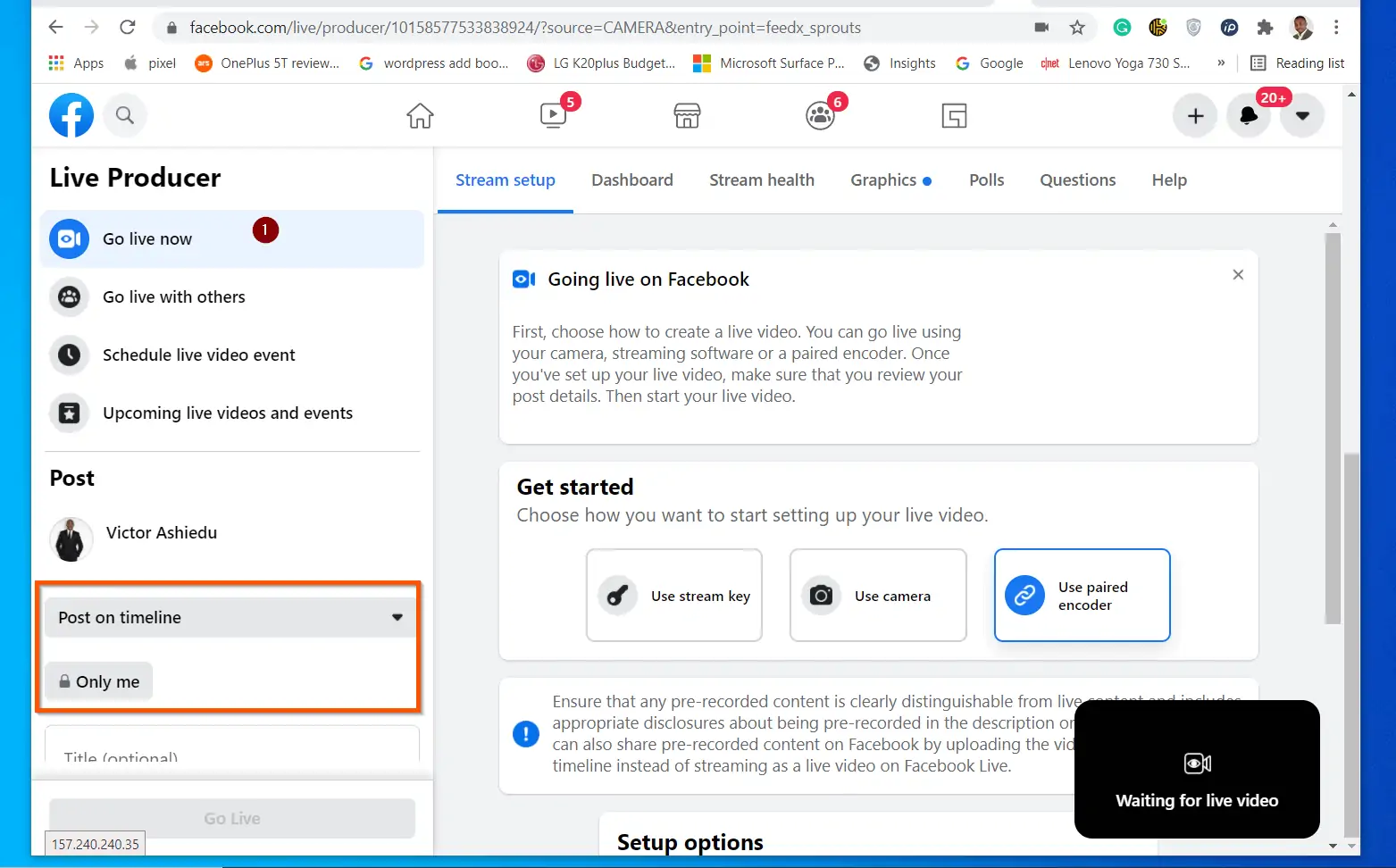
Task: Open Facebook Marketplace icon
Action: point(687,116)
